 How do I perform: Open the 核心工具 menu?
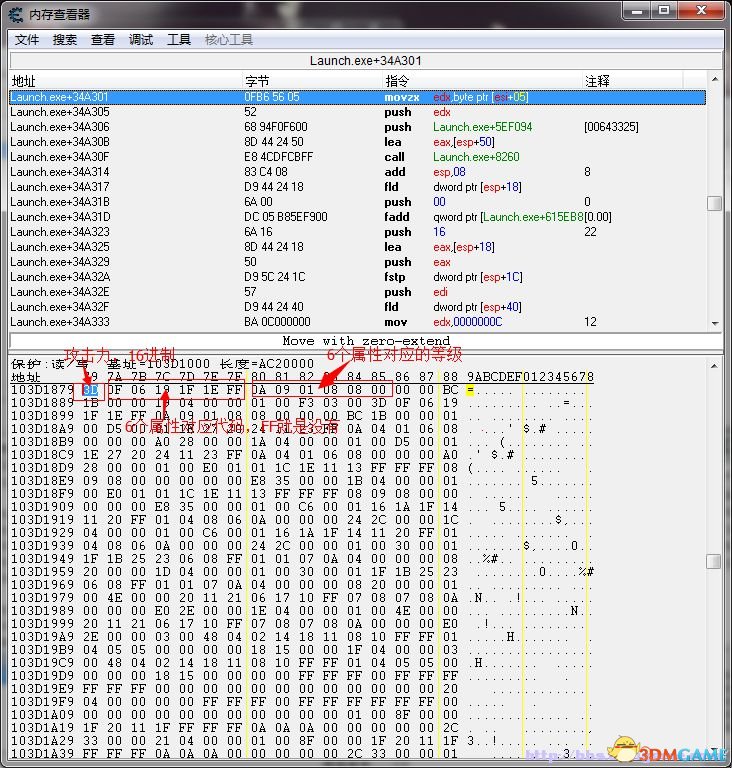pos(229,40)
